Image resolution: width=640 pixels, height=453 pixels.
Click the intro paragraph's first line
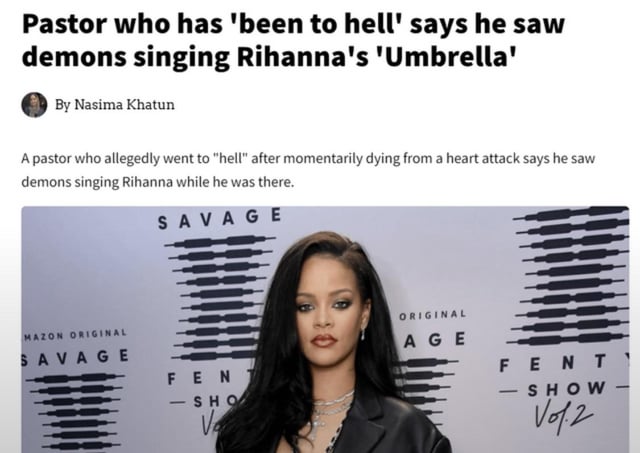click(308, 158)
